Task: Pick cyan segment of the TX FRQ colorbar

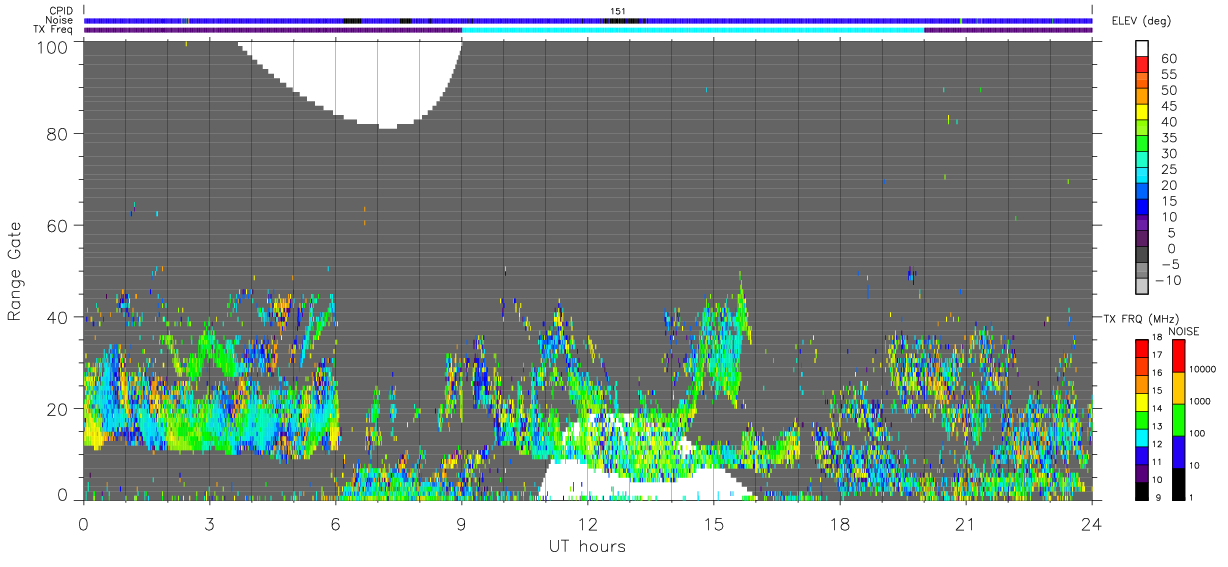Action: (1142, 436)
